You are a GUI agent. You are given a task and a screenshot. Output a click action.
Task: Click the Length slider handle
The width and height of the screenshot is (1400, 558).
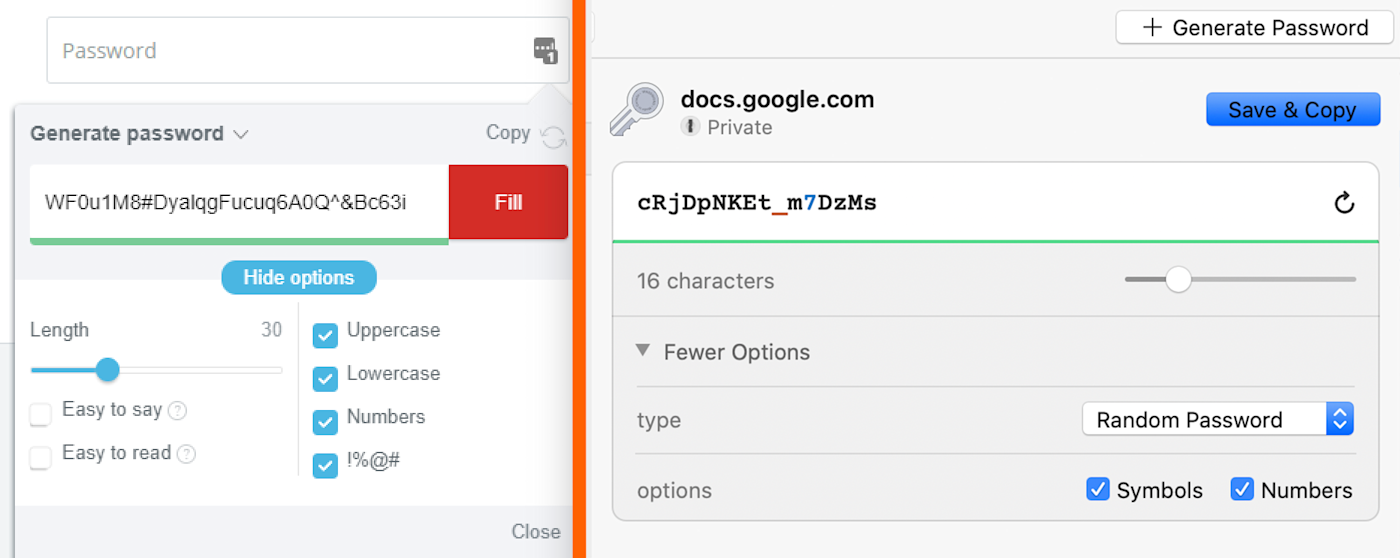107,370
